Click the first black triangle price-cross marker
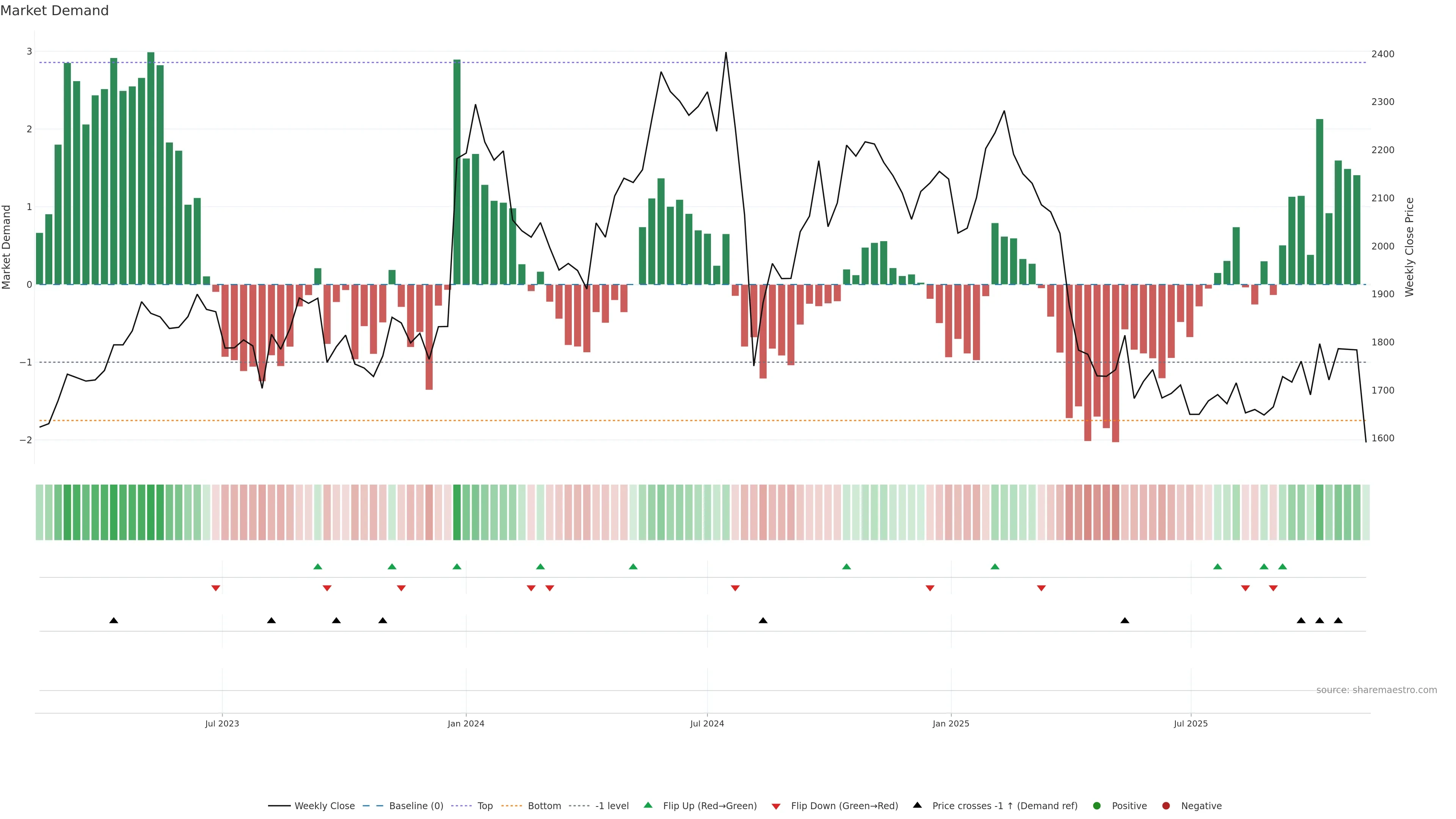This screenshot has width=1456, height=819. pos(114,621)
